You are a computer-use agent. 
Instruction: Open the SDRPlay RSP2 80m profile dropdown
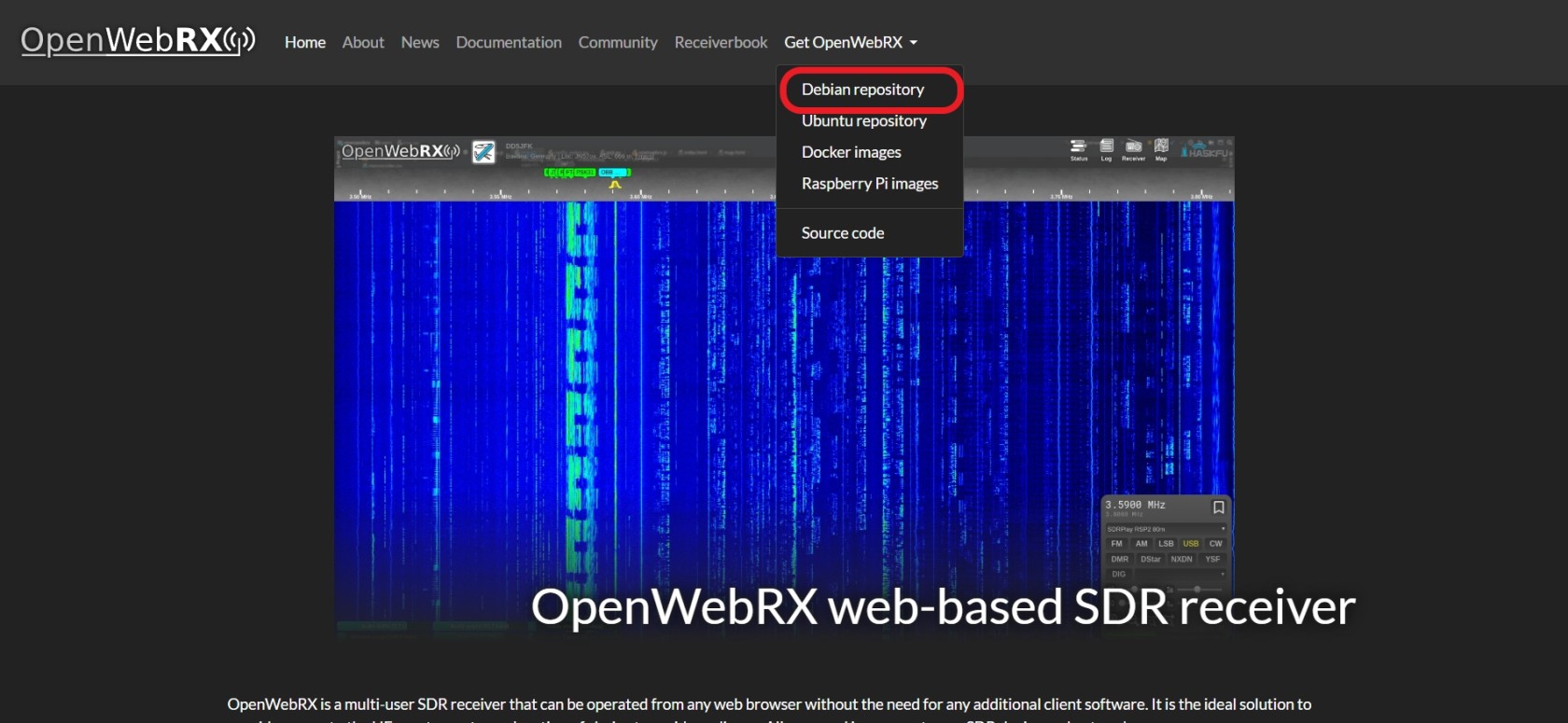point(1166,529)
